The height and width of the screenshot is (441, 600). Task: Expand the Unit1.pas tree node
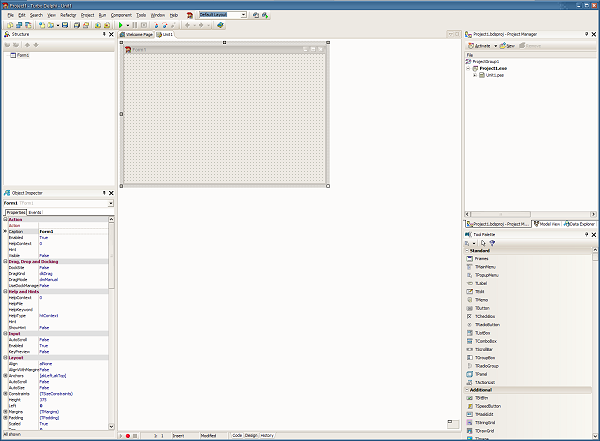coord(476,74)
